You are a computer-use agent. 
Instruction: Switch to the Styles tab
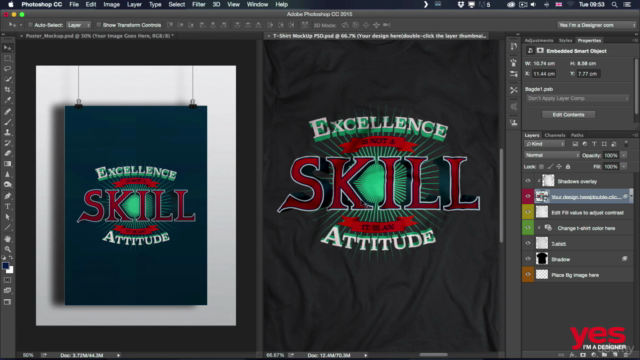565,40
